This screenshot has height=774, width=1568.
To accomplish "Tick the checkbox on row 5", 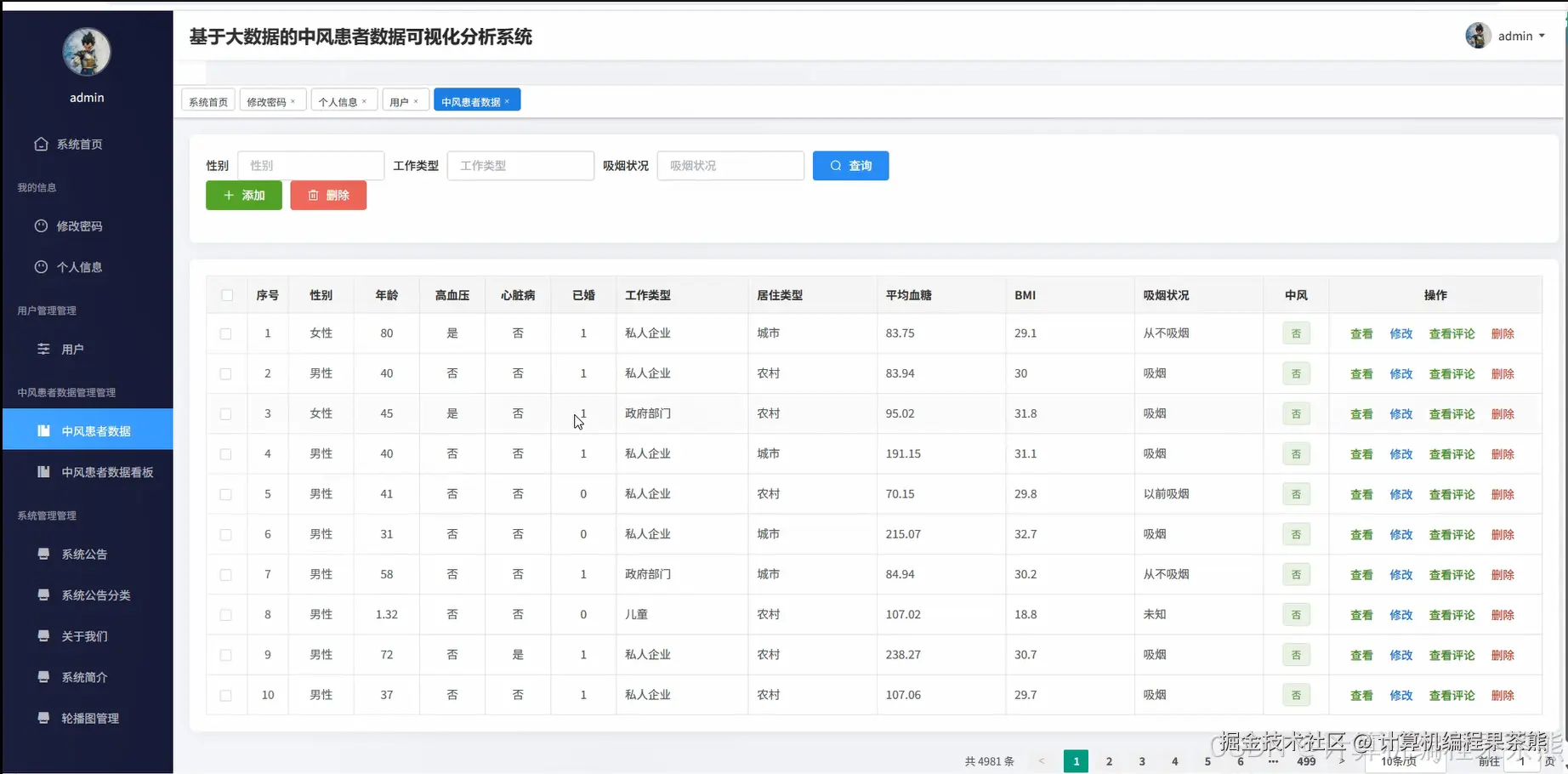I will coord(226,493).
